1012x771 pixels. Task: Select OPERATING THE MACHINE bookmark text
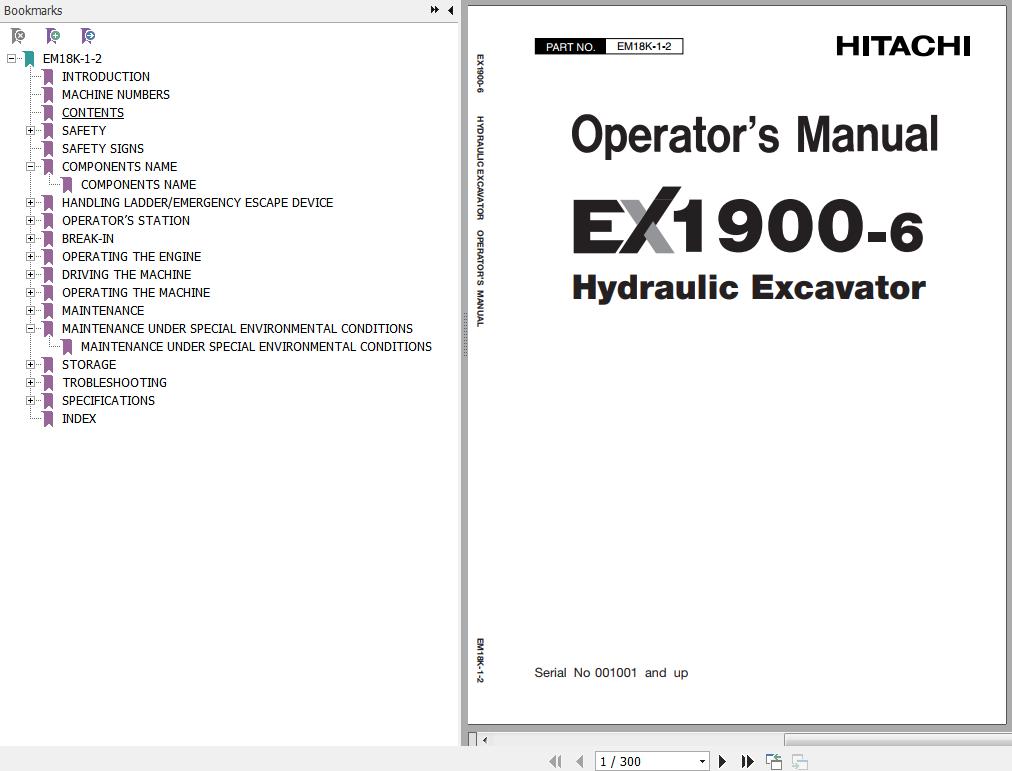[136, 293]
